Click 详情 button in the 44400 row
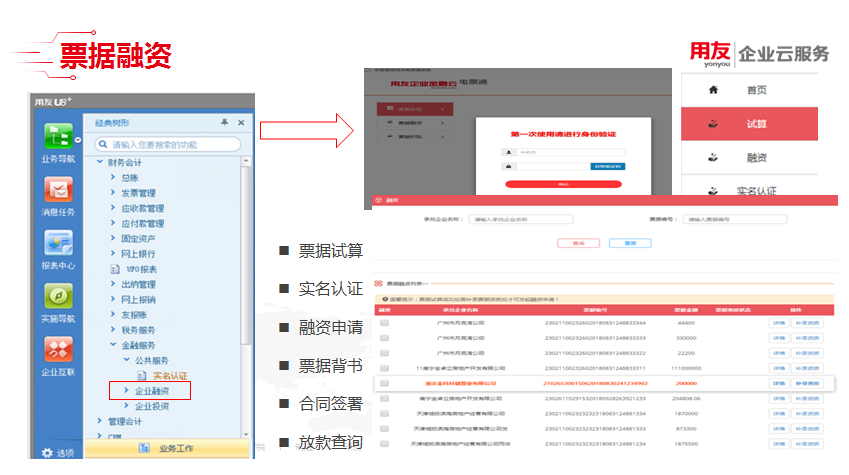The width and height of the screenshot is (849, 475). tap(779, 323)
